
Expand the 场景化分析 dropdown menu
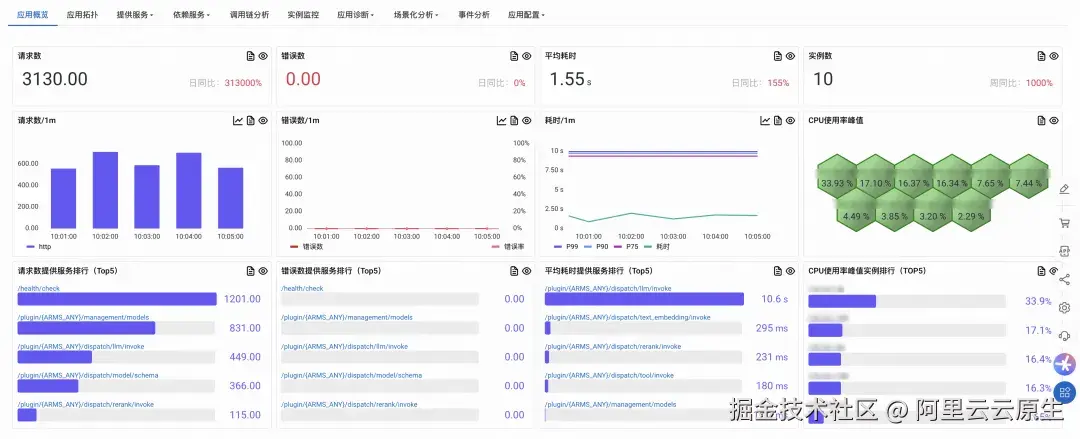click(415, 15)
